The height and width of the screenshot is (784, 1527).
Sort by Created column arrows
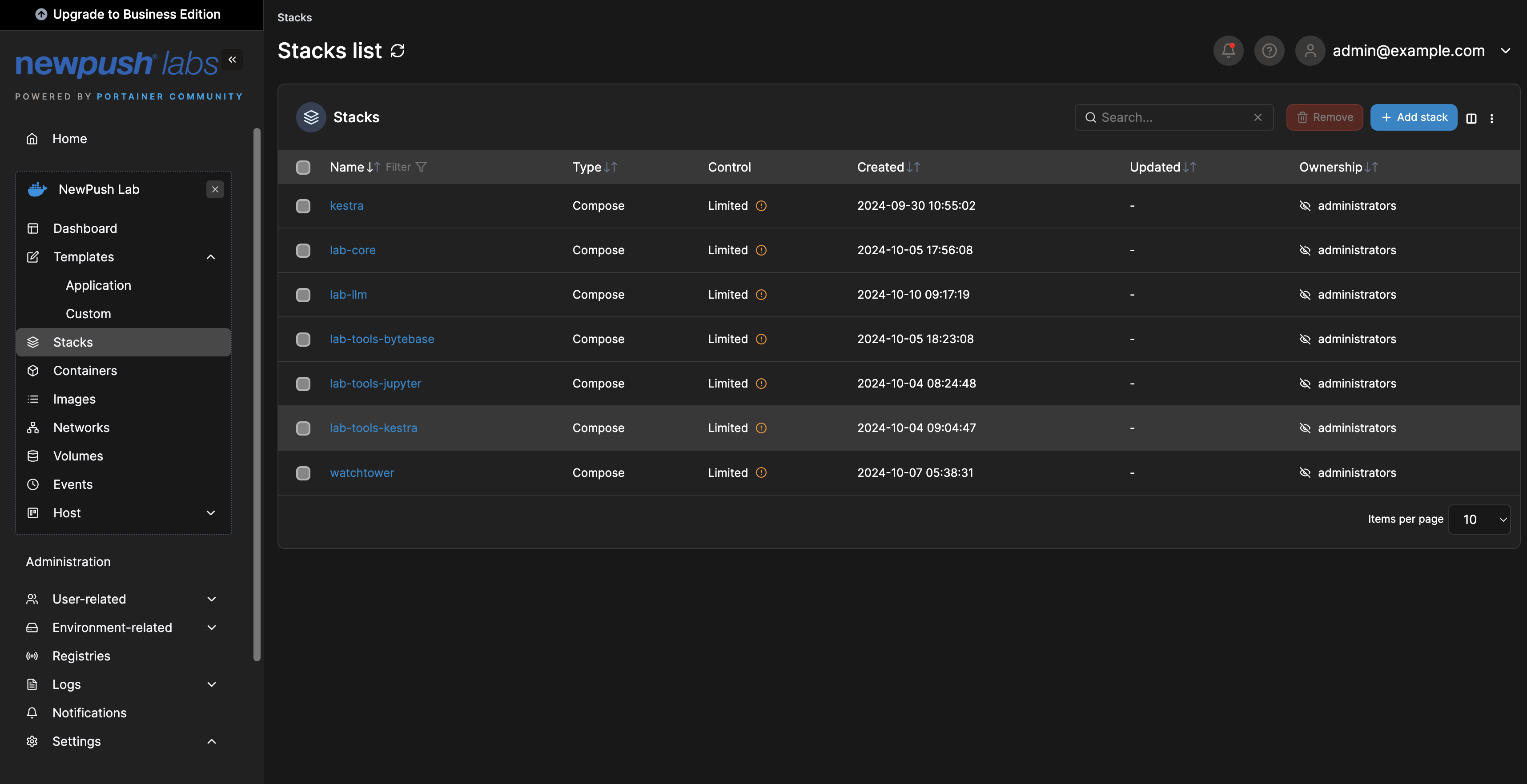point(913,167)
